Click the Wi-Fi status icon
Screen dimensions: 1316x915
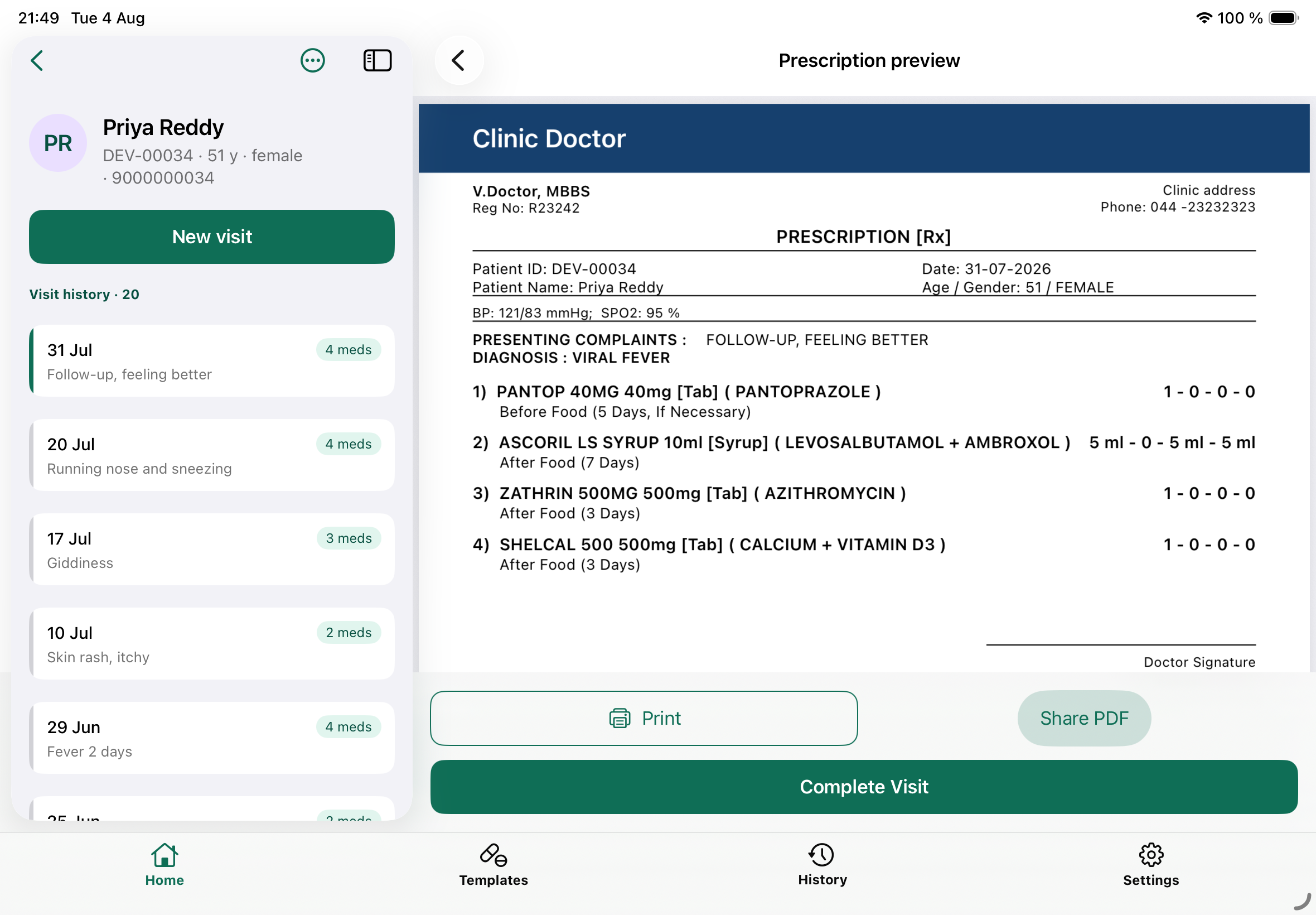pos(1204,18)
